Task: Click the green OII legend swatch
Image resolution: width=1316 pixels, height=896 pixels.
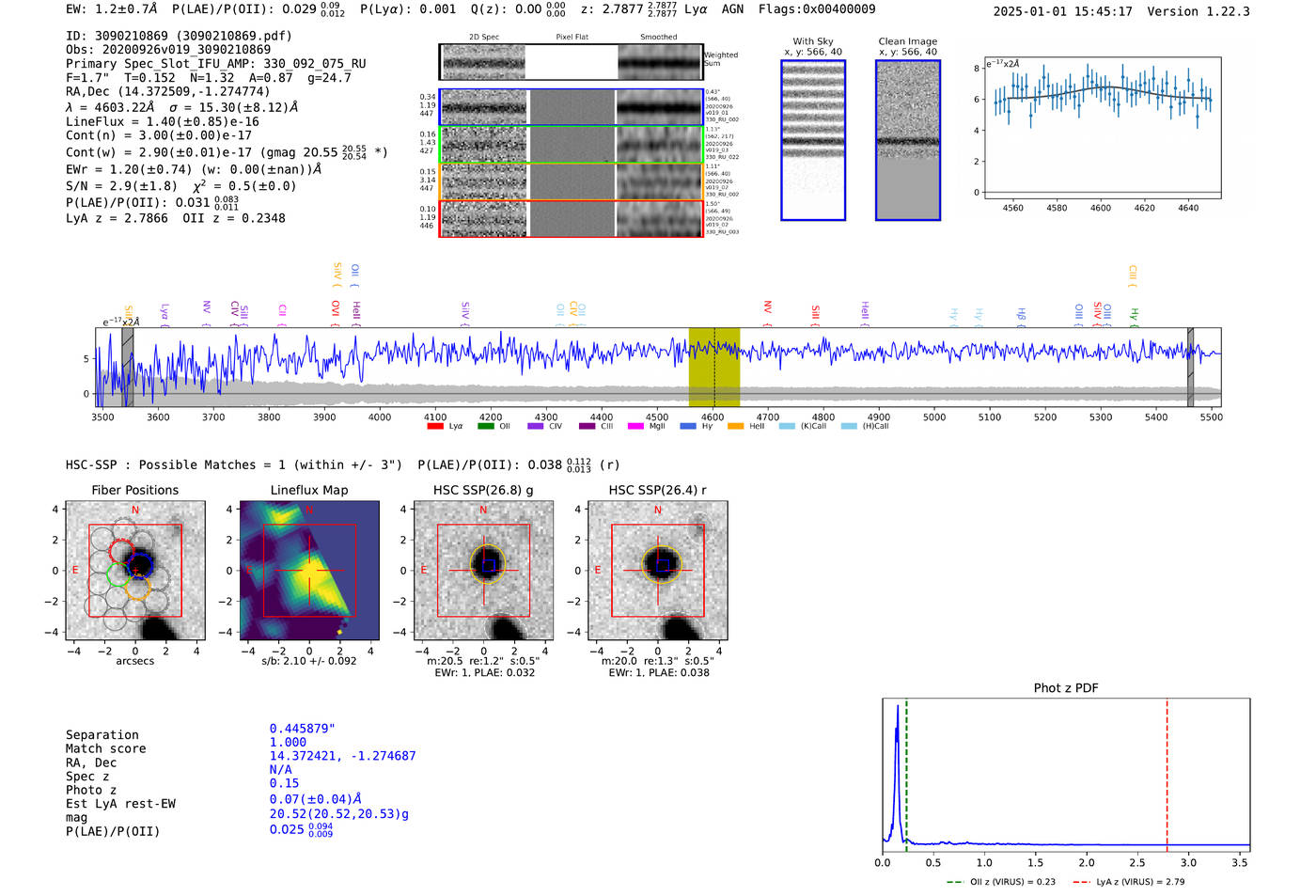Action: click(x=485, y=427)
